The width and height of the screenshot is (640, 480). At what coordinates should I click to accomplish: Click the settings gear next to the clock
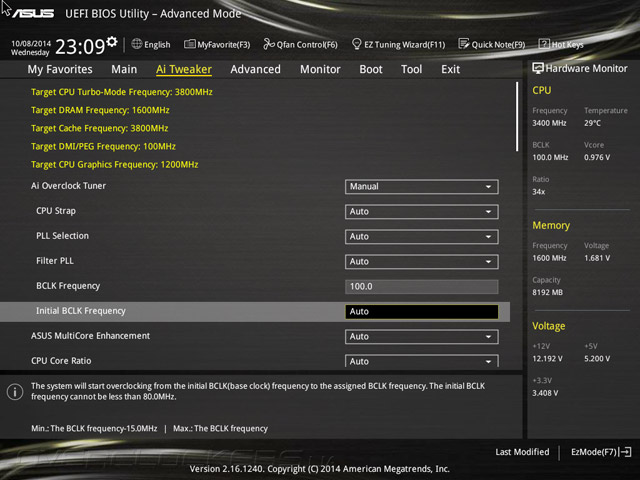pyautogui.click(x=112, y=41)
